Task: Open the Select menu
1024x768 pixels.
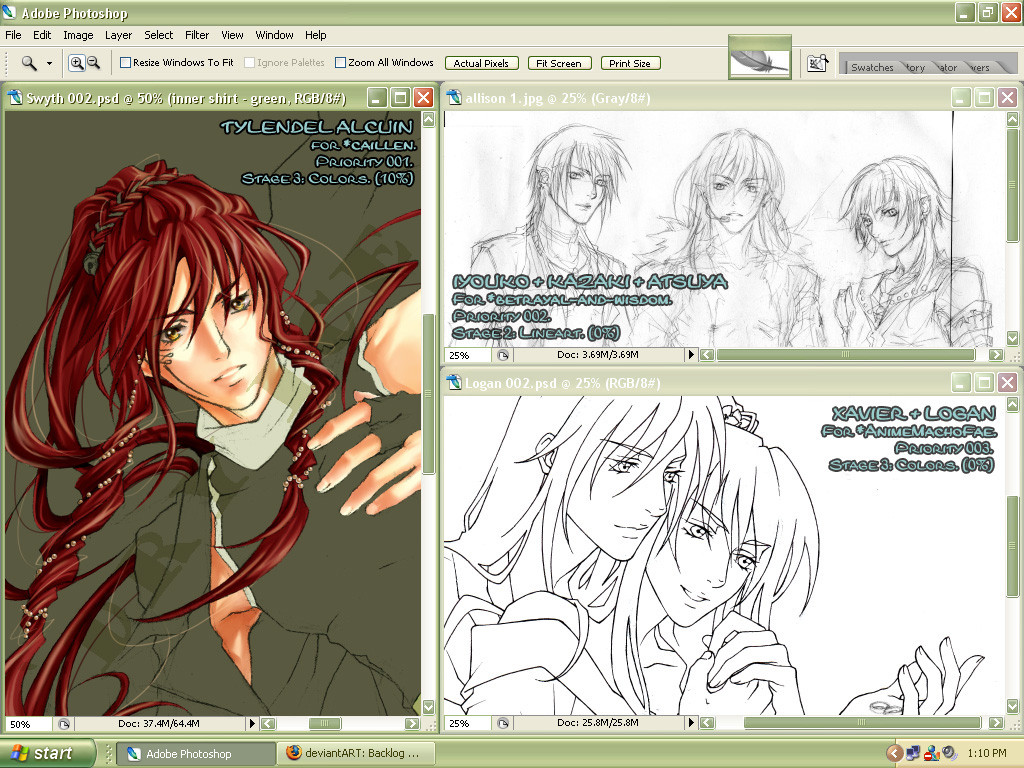Action: click(x=159, y=35)
